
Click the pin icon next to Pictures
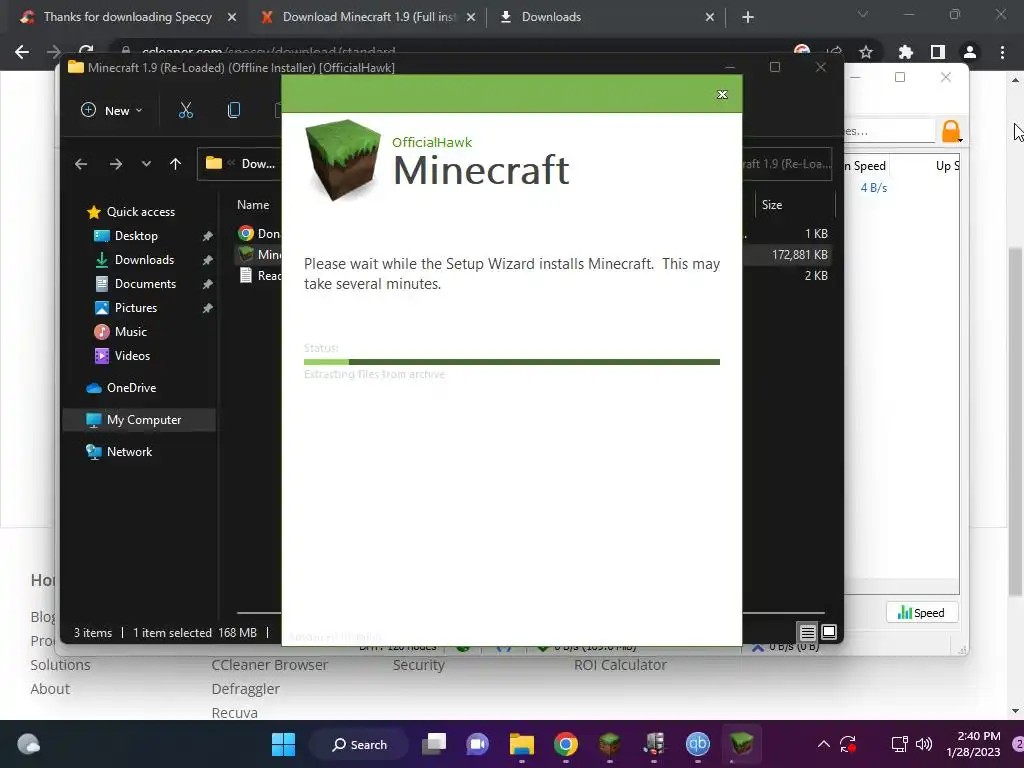point(207,308)
